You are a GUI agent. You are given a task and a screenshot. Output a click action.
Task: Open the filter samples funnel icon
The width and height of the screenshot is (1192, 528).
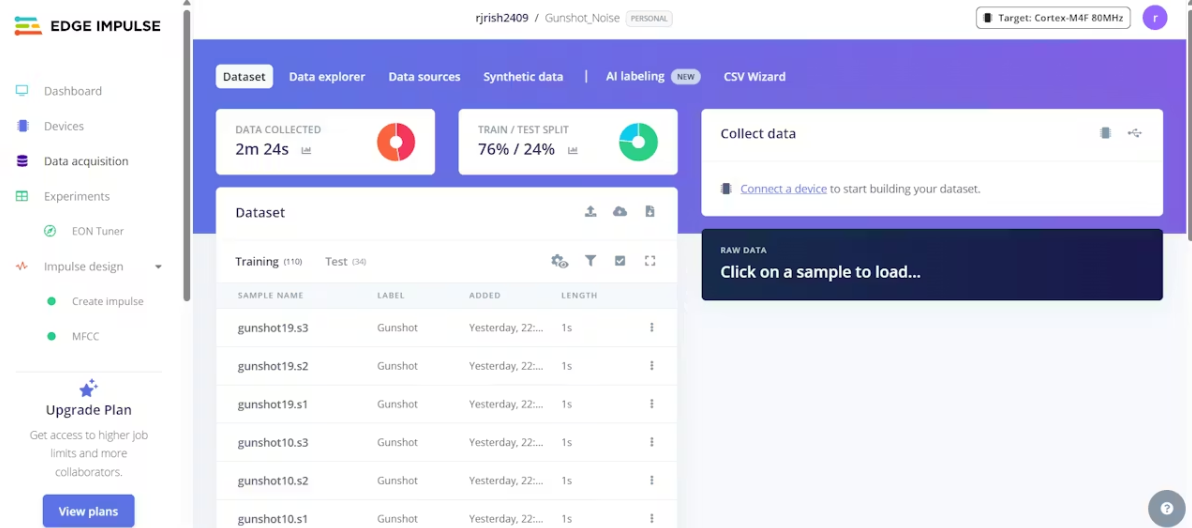click(x=591, y=261)
